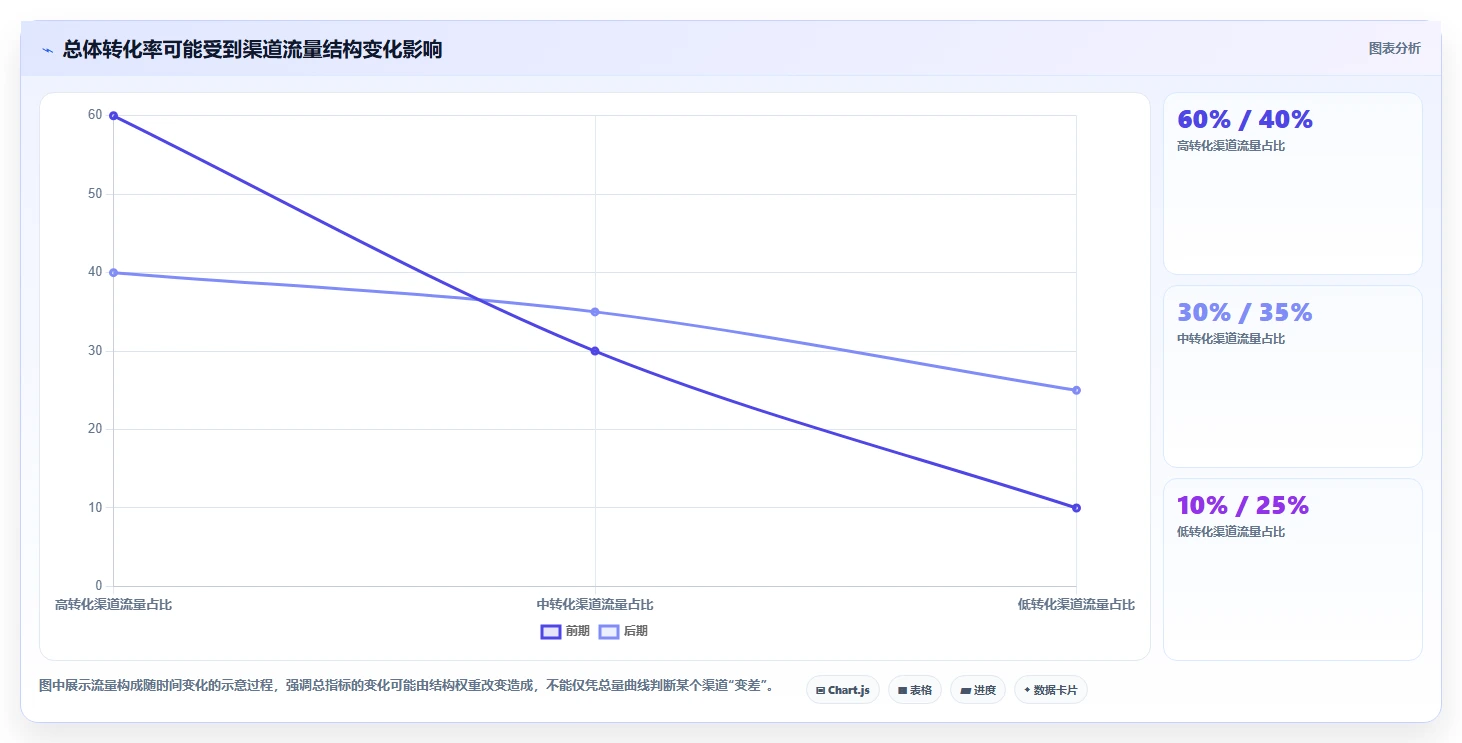The width and height of the screenshot is (1462, 743).
Task: Click the lightning icon before the title
Action: pos(47,50)
